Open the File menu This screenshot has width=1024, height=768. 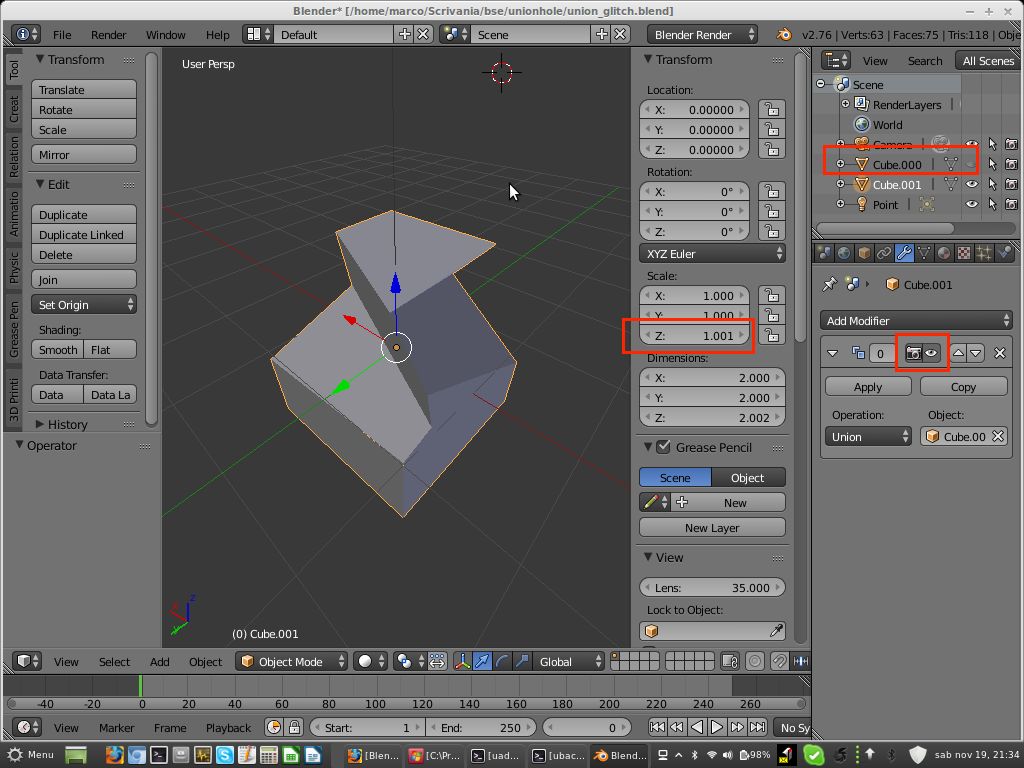(62, 35)
